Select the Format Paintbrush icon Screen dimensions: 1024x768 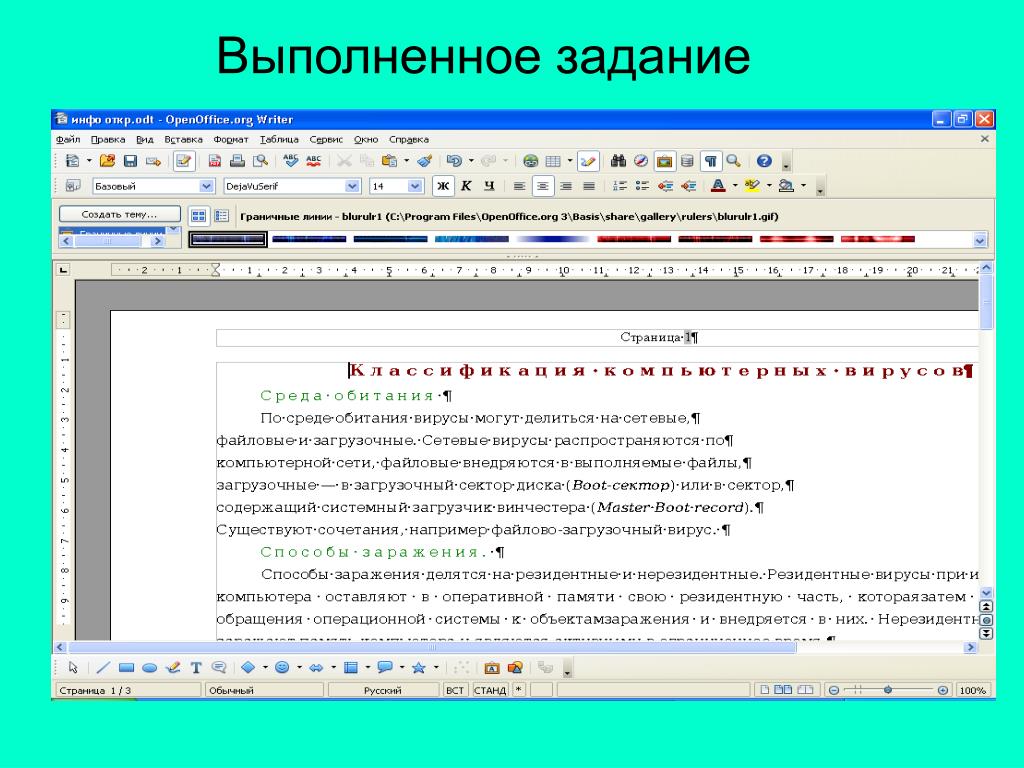coord(424,161)
